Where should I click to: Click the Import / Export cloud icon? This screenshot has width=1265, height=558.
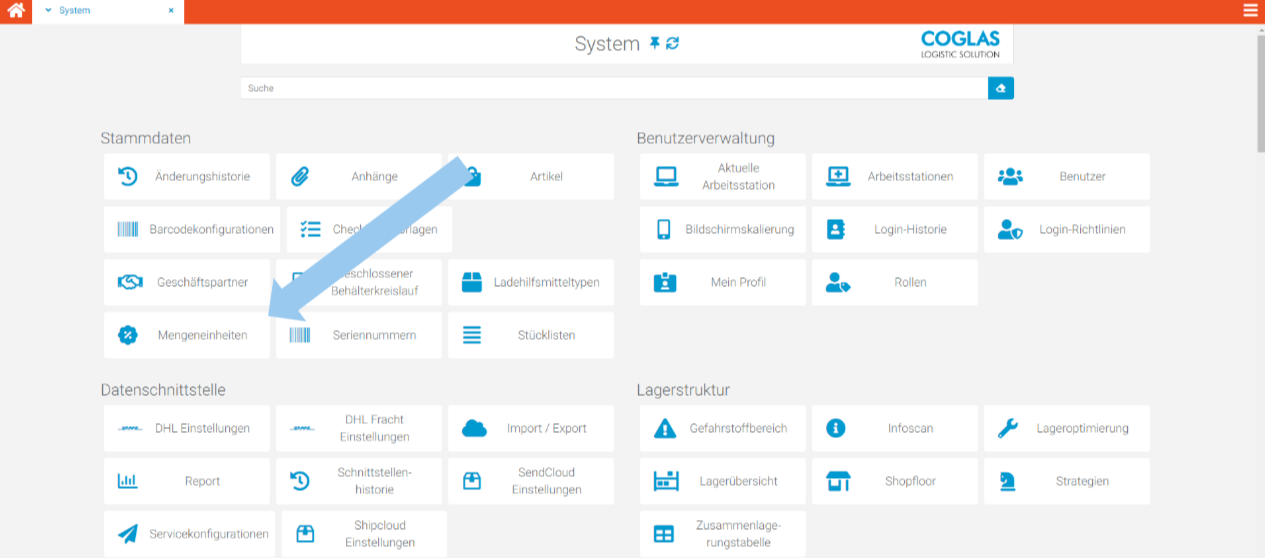pyautogui.click(x=474, y=429)
